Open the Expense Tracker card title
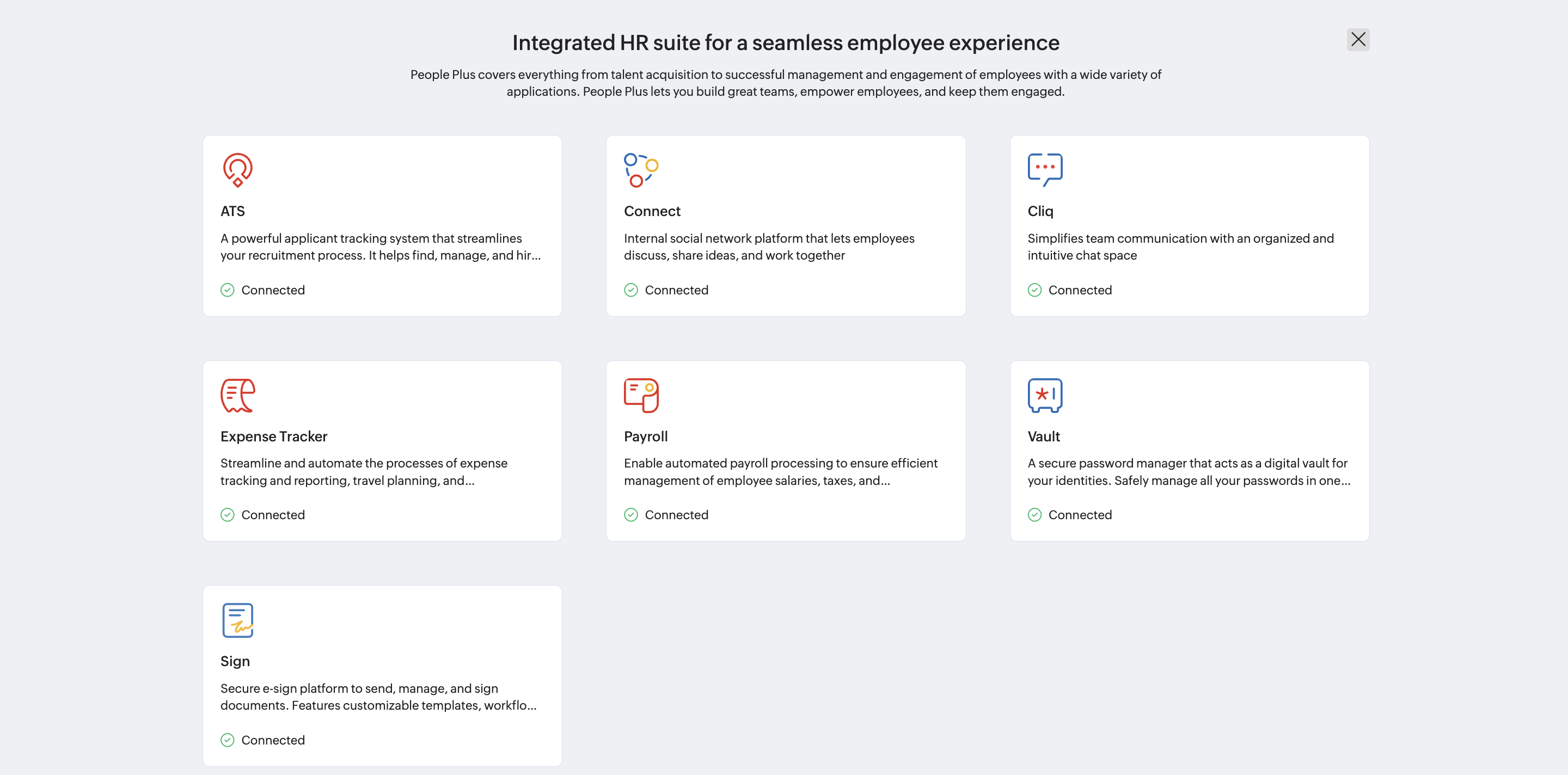Viewport: 1568px width, 775px height. point(273,436)
